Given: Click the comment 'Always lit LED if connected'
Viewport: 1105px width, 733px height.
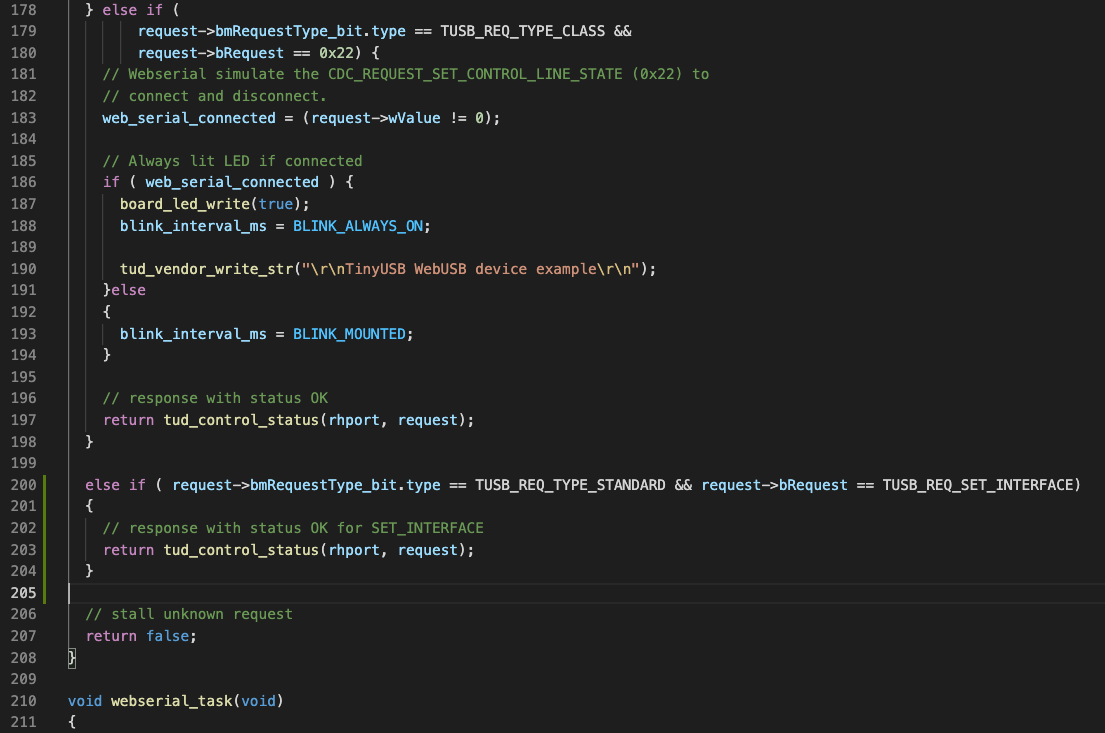Looking at the screenshot, I should pyautogui.click(x=235, y=160).
